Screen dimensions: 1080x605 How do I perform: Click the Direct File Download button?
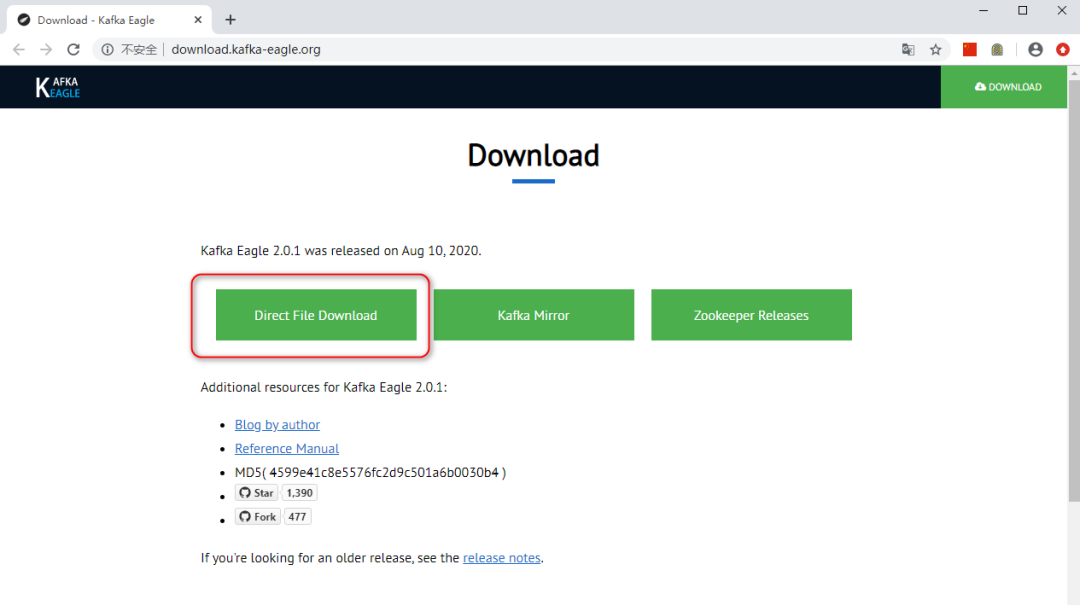pos(316,315)
